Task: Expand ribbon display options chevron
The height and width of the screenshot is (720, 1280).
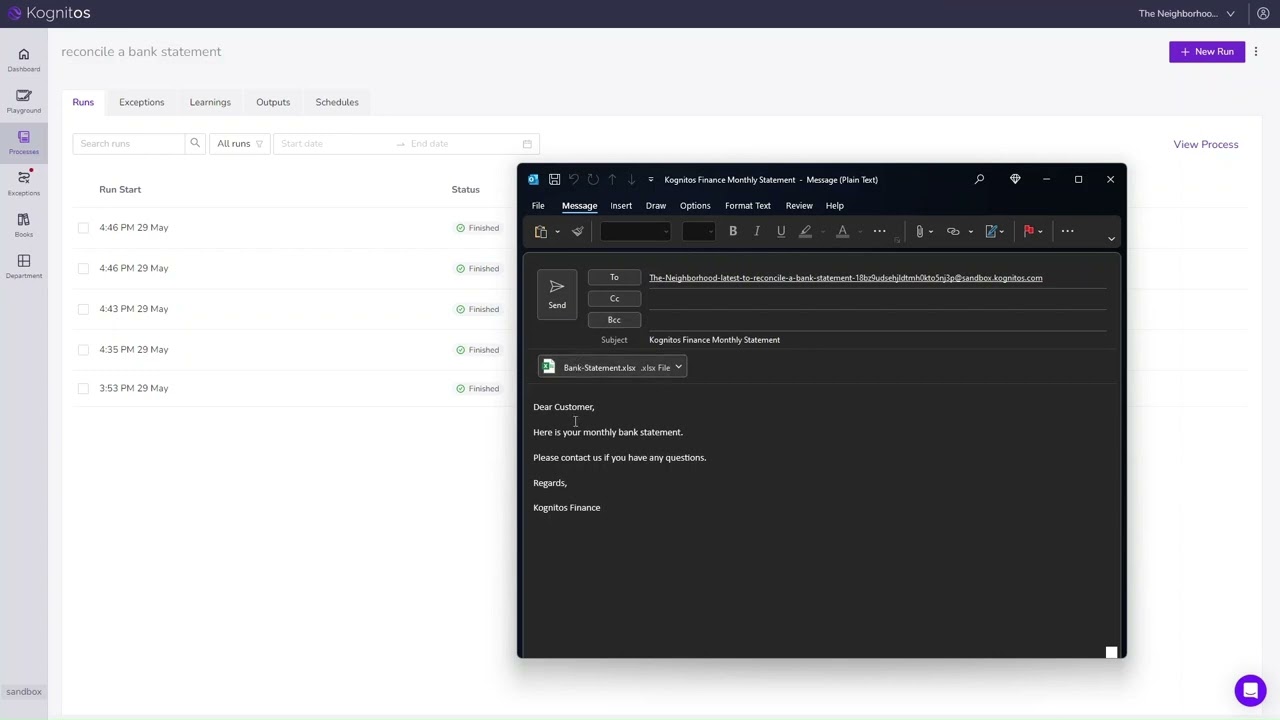Action: [1111, 239]
